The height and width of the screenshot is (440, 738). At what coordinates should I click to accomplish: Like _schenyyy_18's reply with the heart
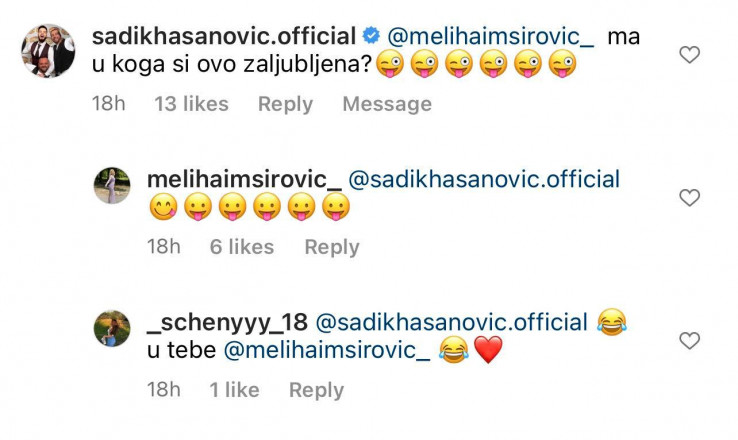pos(690,341)
